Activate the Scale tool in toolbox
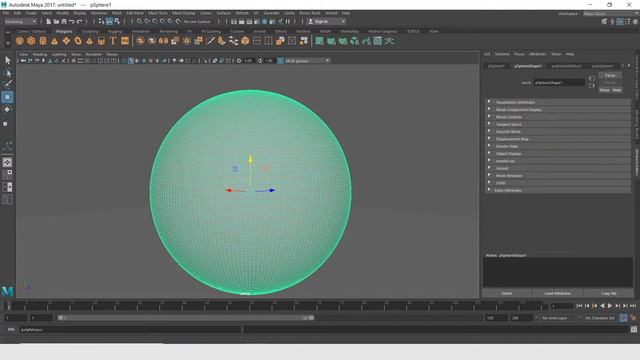The width and height of the screenshot is (640, 360). (6, 123)
